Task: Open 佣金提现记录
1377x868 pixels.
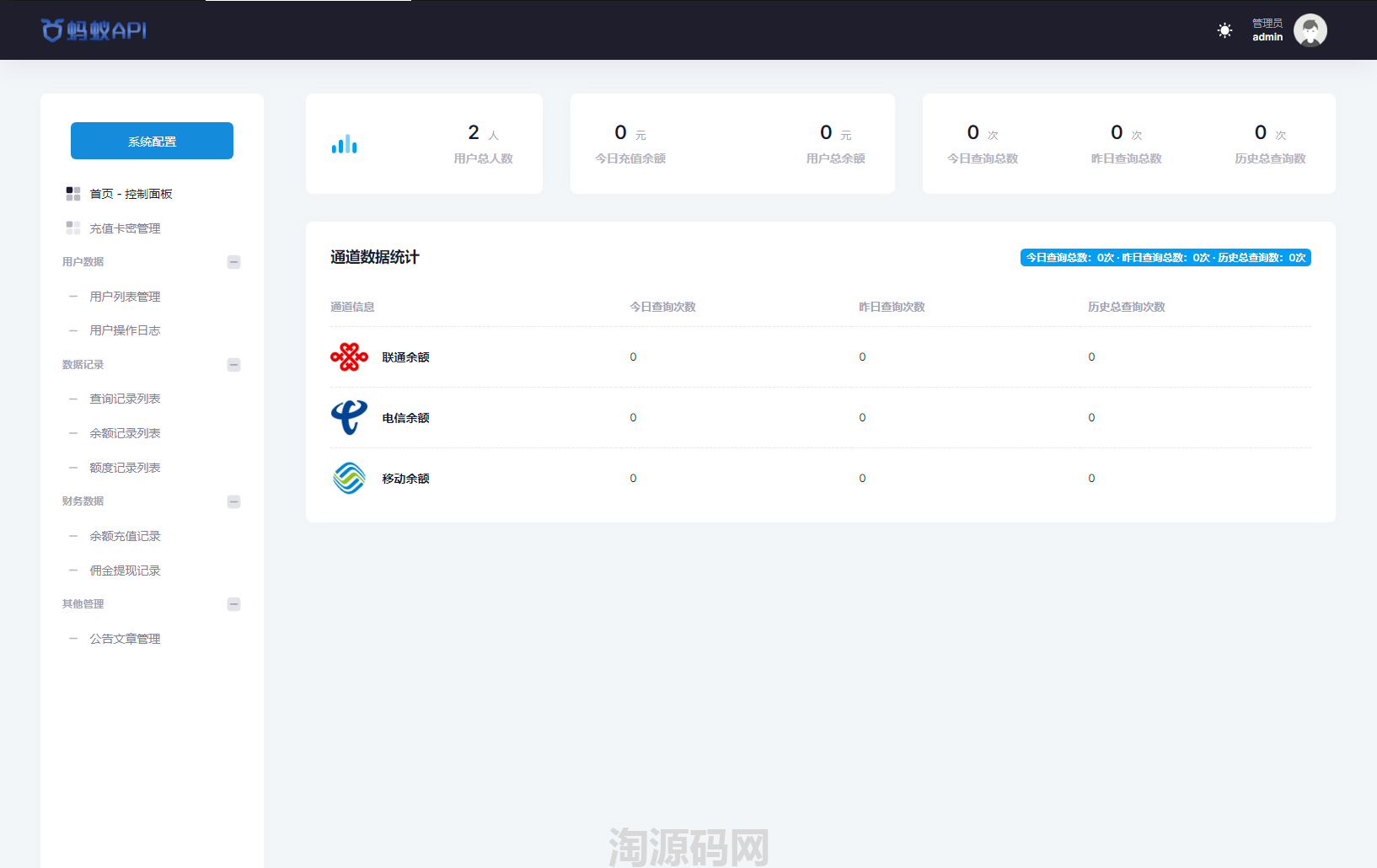Action: click(x=125, y=571)
